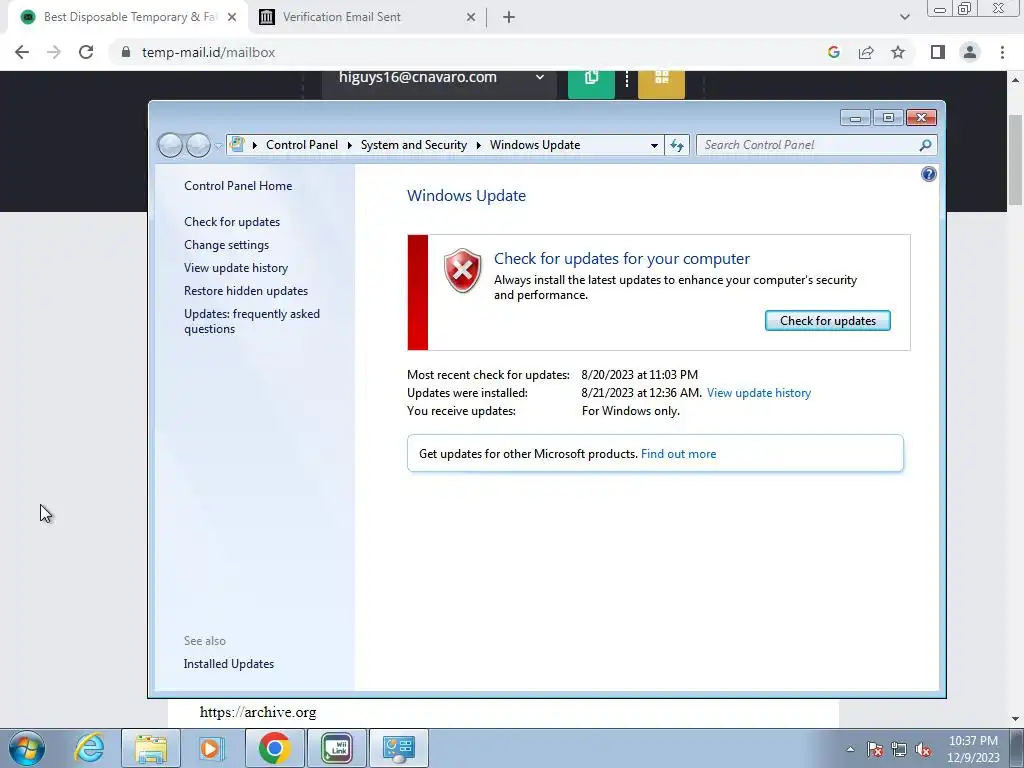Select System and Security in breadcrumb

point(414,145)
